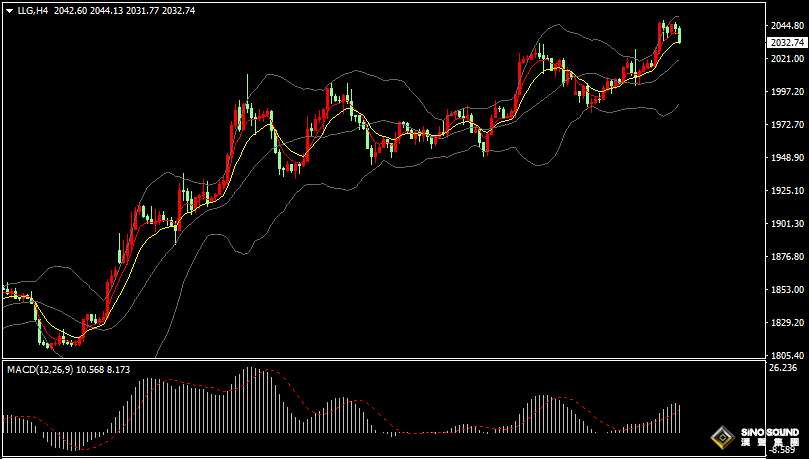Click the 1805.40 price axis label
The image size is (809, 459).
tap(787, 356)
